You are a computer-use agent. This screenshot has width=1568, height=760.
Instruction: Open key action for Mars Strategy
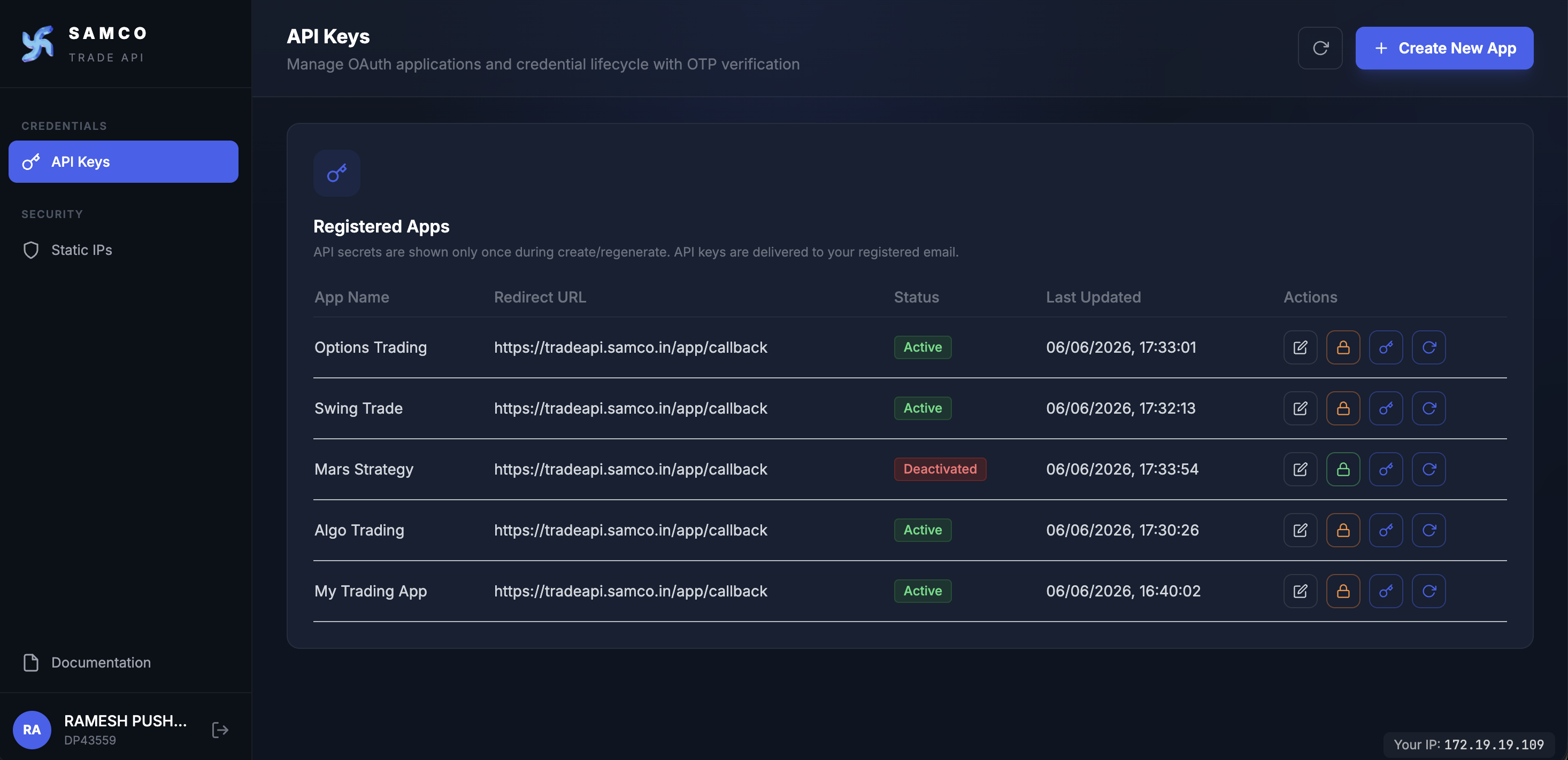[1386, 469]
